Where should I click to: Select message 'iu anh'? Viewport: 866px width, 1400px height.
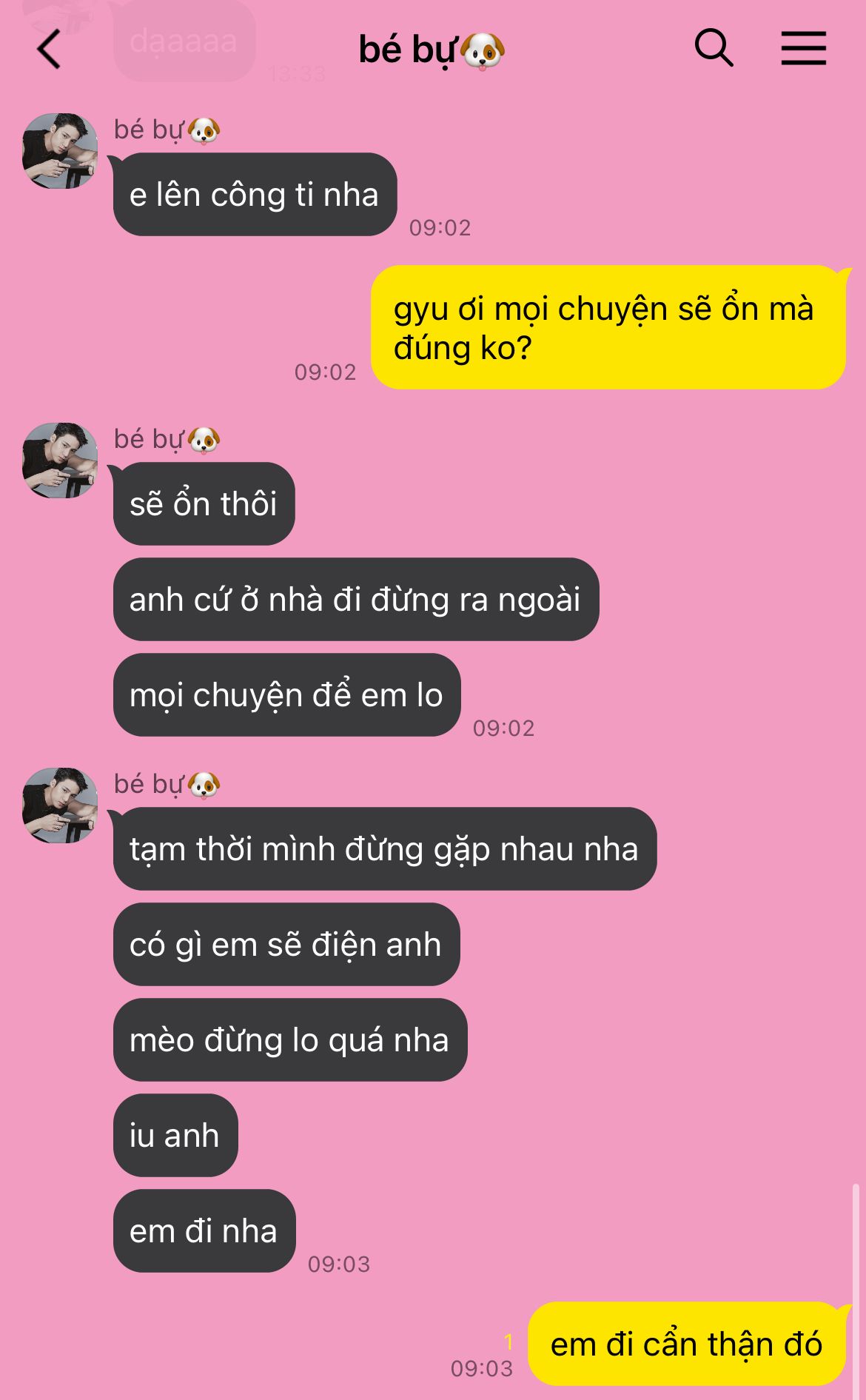click(175, 1136)
